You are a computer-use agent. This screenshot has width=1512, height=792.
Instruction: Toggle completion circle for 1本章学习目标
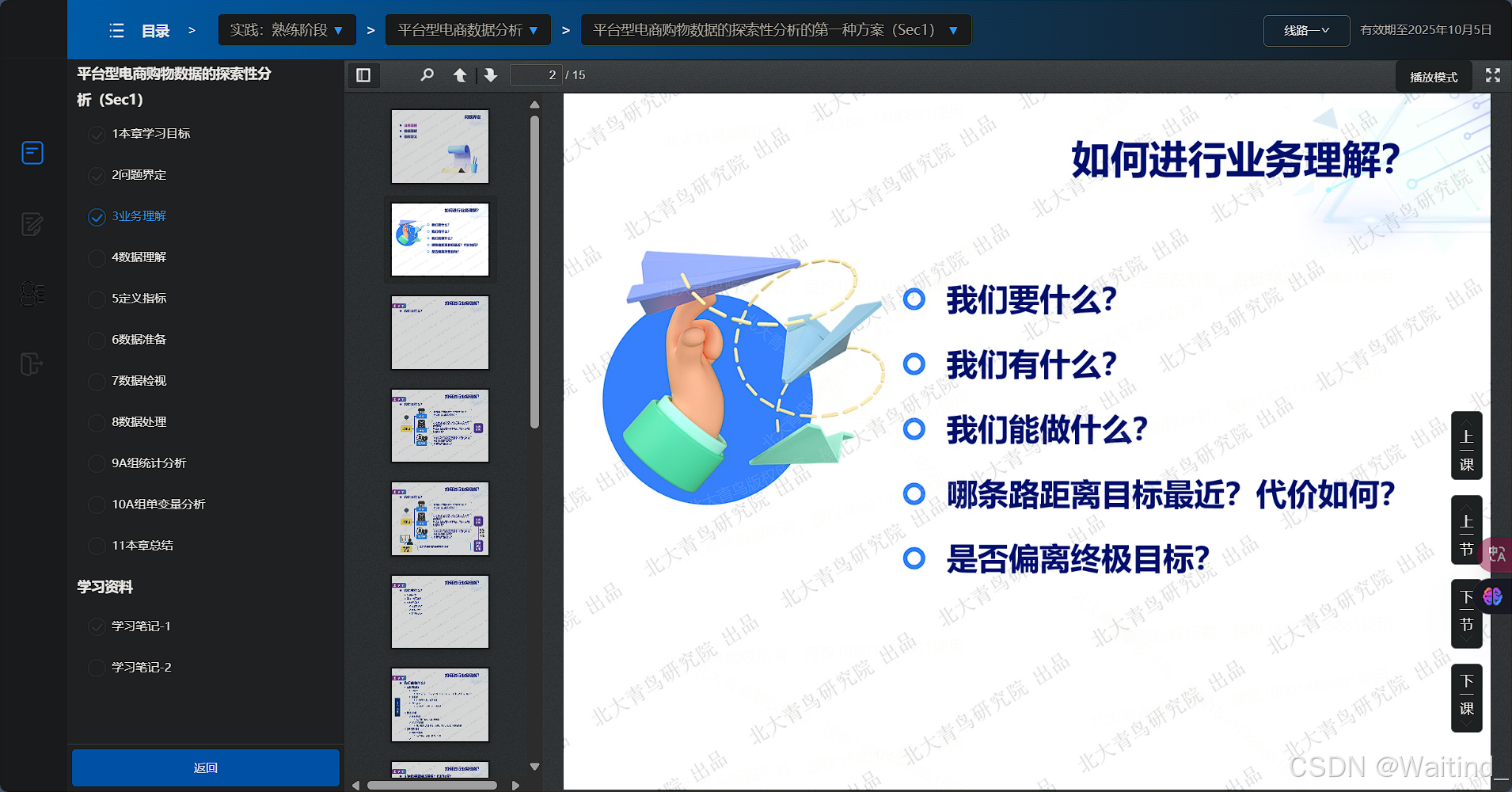[x=97, y=135]
